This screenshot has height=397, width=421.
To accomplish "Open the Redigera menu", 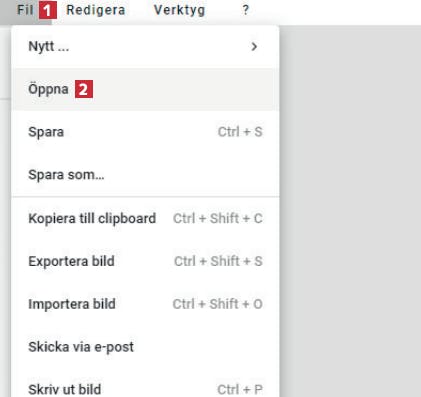I will 96,10.
